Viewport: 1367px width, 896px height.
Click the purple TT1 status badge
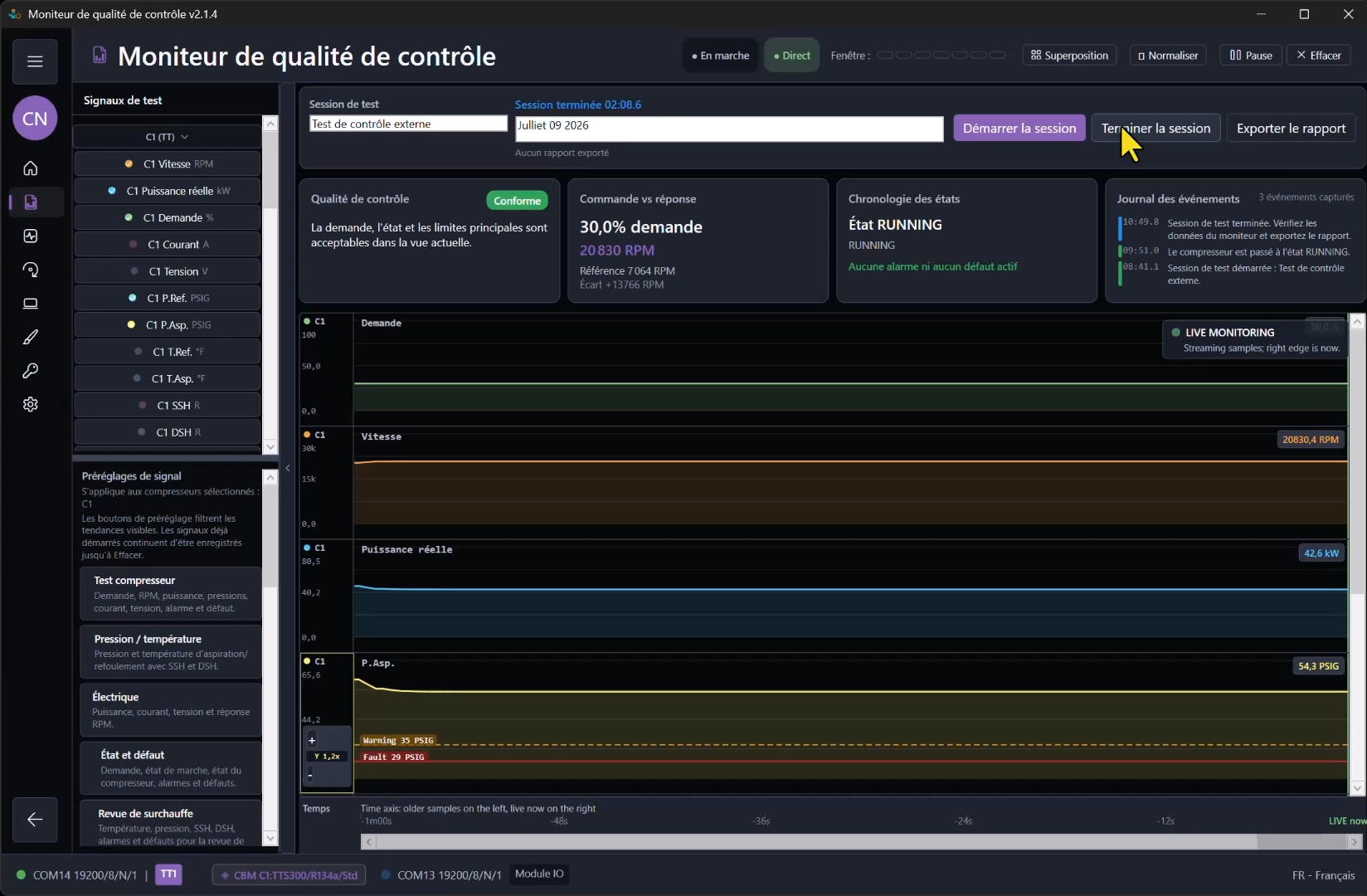168,874
